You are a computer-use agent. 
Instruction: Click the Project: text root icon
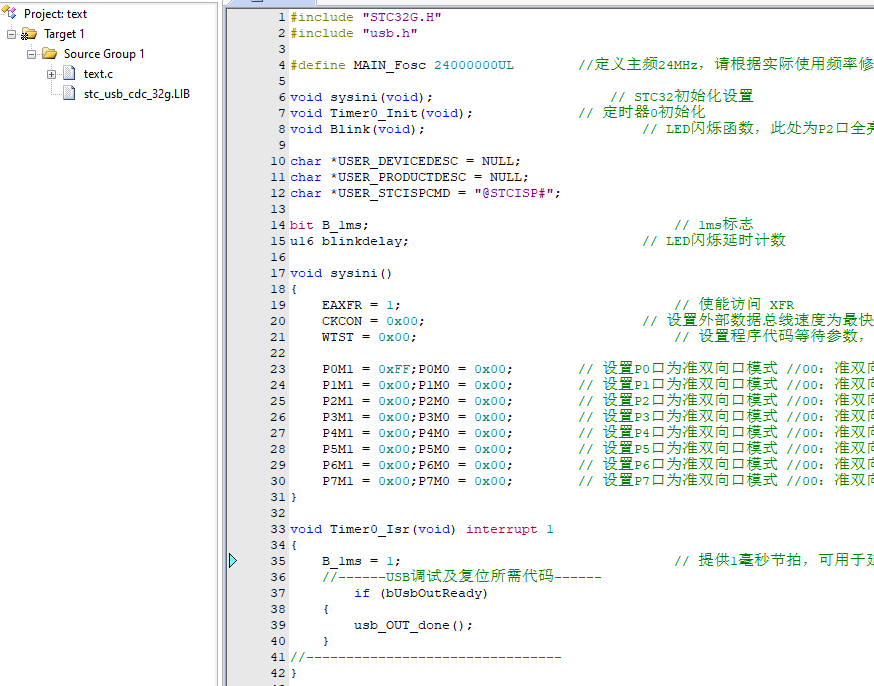(11, 14)
